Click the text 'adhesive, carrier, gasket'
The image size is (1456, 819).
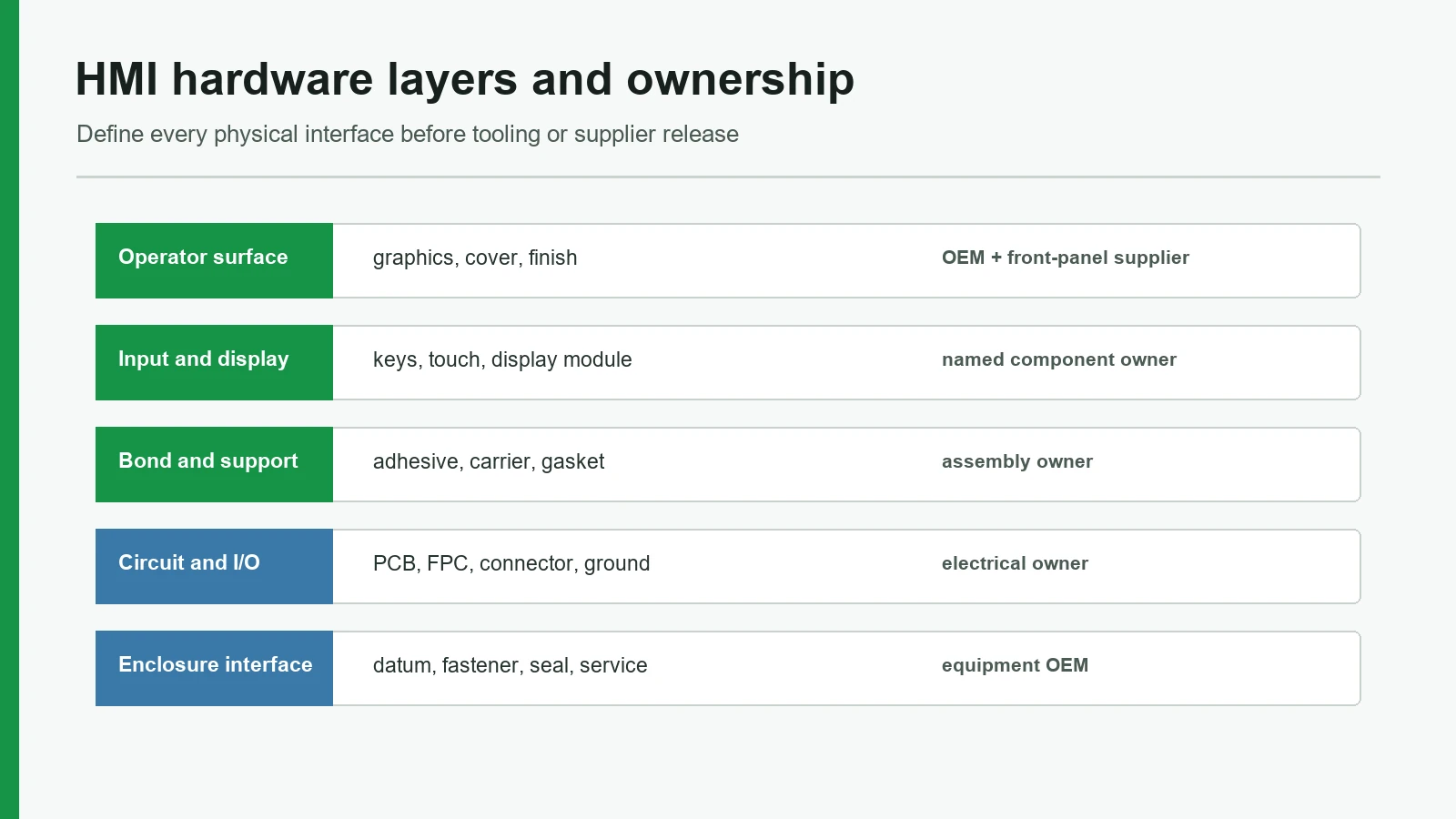pyautogui.click(x=489, y=462)
